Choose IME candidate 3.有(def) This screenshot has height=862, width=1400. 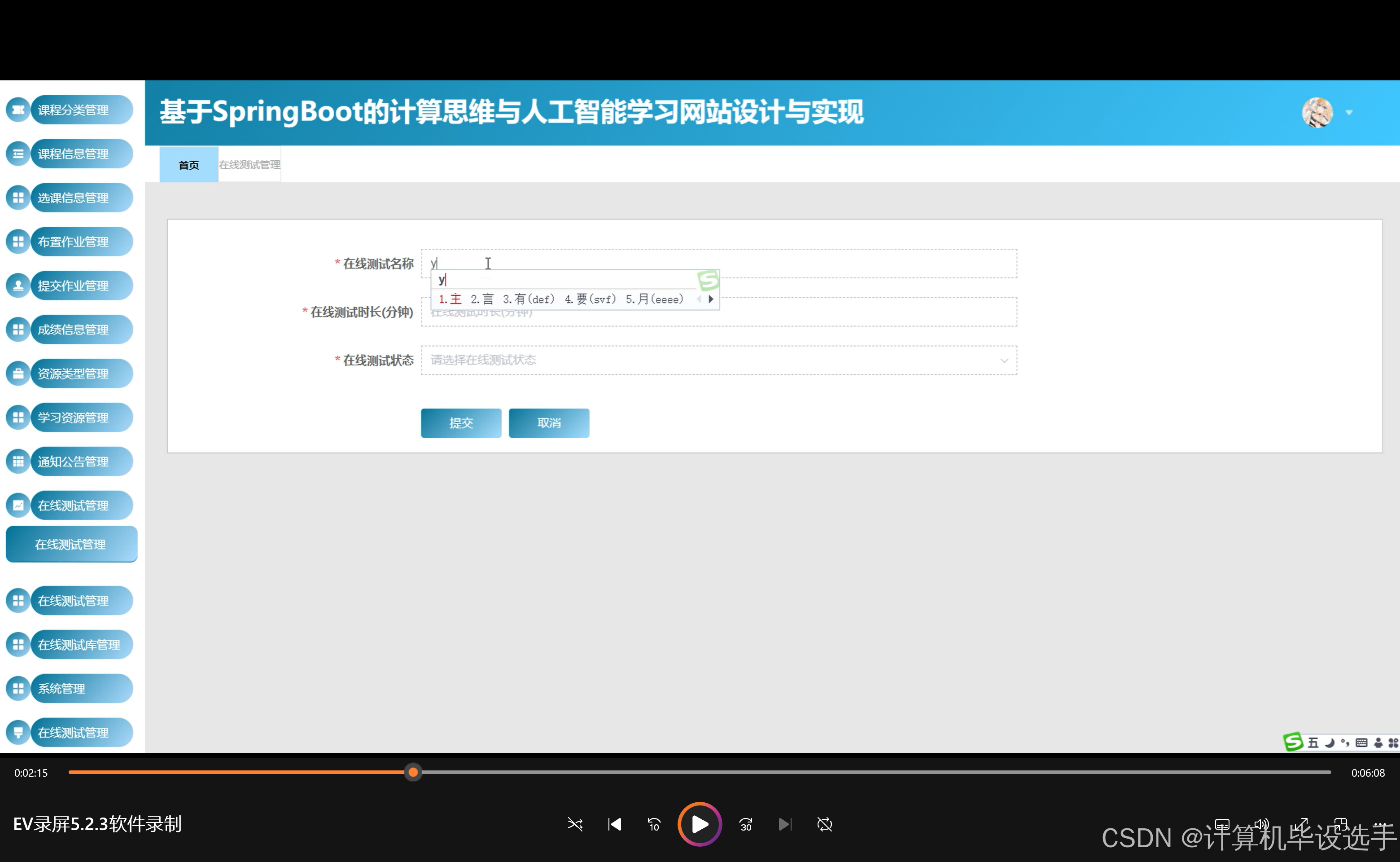click(528, 299)
